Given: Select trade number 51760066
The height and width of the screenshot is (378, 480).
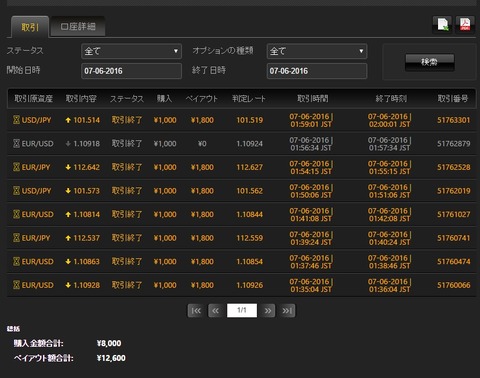Looking at the screenshot, I should [454, 285].
